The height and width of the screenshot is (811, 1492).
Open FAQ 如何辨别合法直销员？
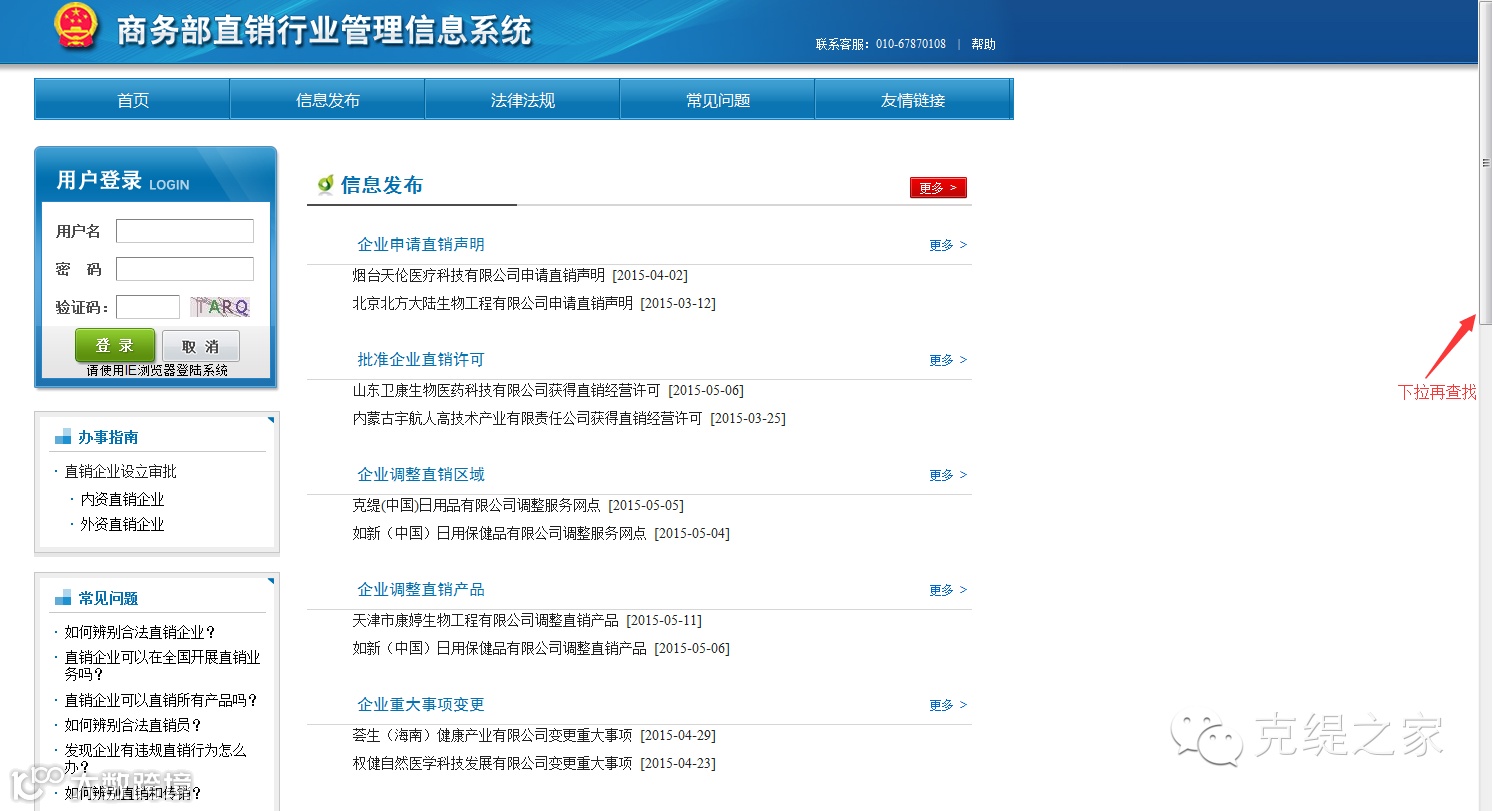click(x=134, y=725)
